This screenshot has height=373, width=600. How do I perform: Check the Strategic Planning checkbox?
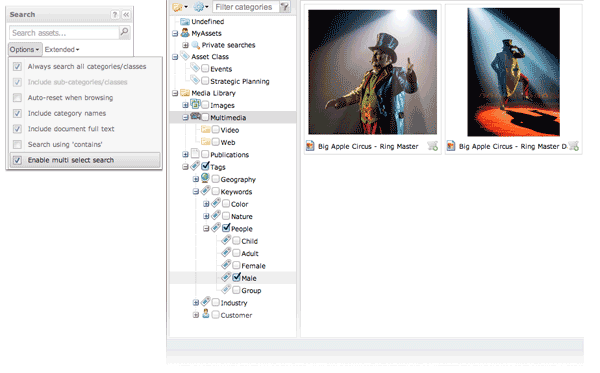click(x=205, y=81)
